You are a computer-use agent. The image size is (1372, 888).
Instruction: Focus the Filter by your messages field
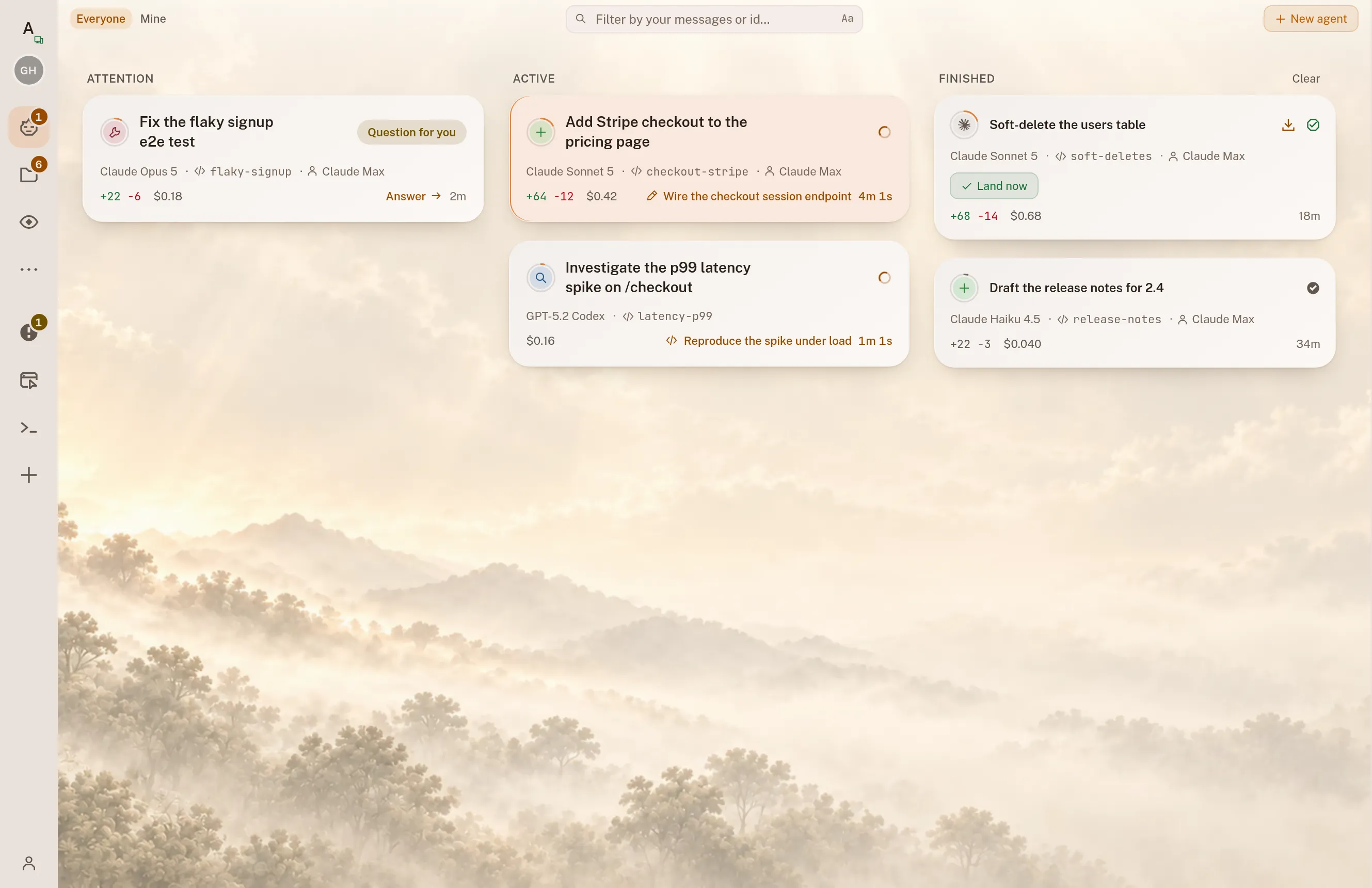714,19
